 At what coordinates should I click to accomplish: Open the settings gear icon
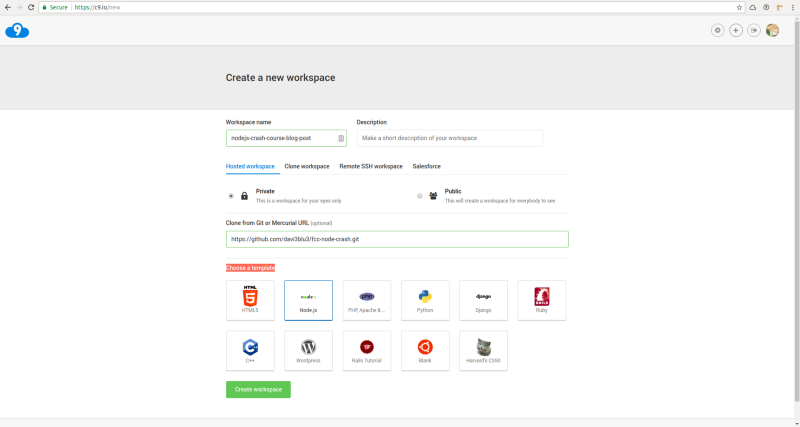717,31
